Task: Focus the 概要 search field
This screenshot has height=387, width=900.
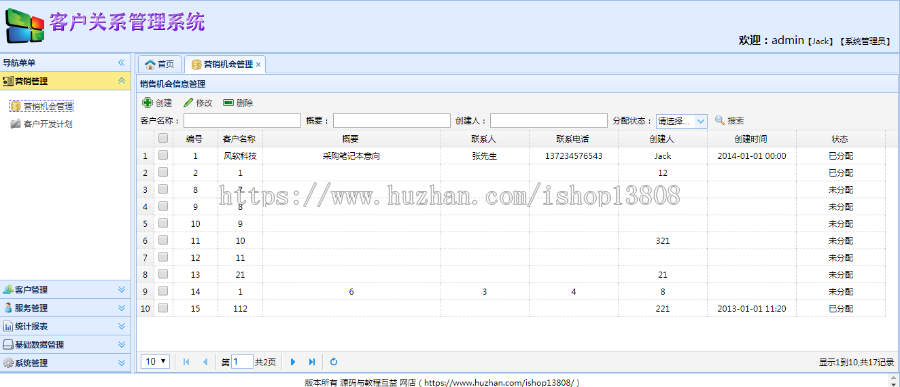Action: 392,121
